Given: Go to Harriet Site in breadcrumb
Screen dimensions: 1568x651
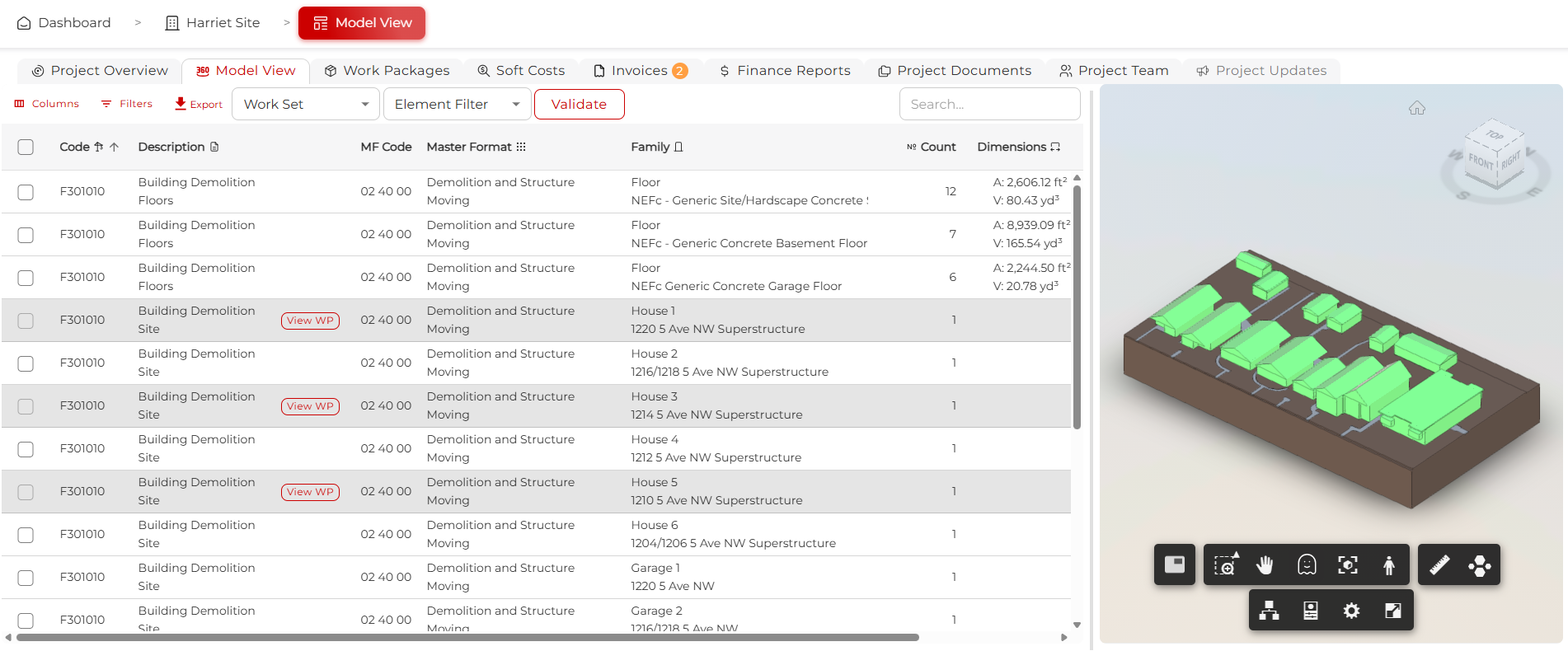Looking at the screenshot, I should pyautogui.click(x=213, y=23).
